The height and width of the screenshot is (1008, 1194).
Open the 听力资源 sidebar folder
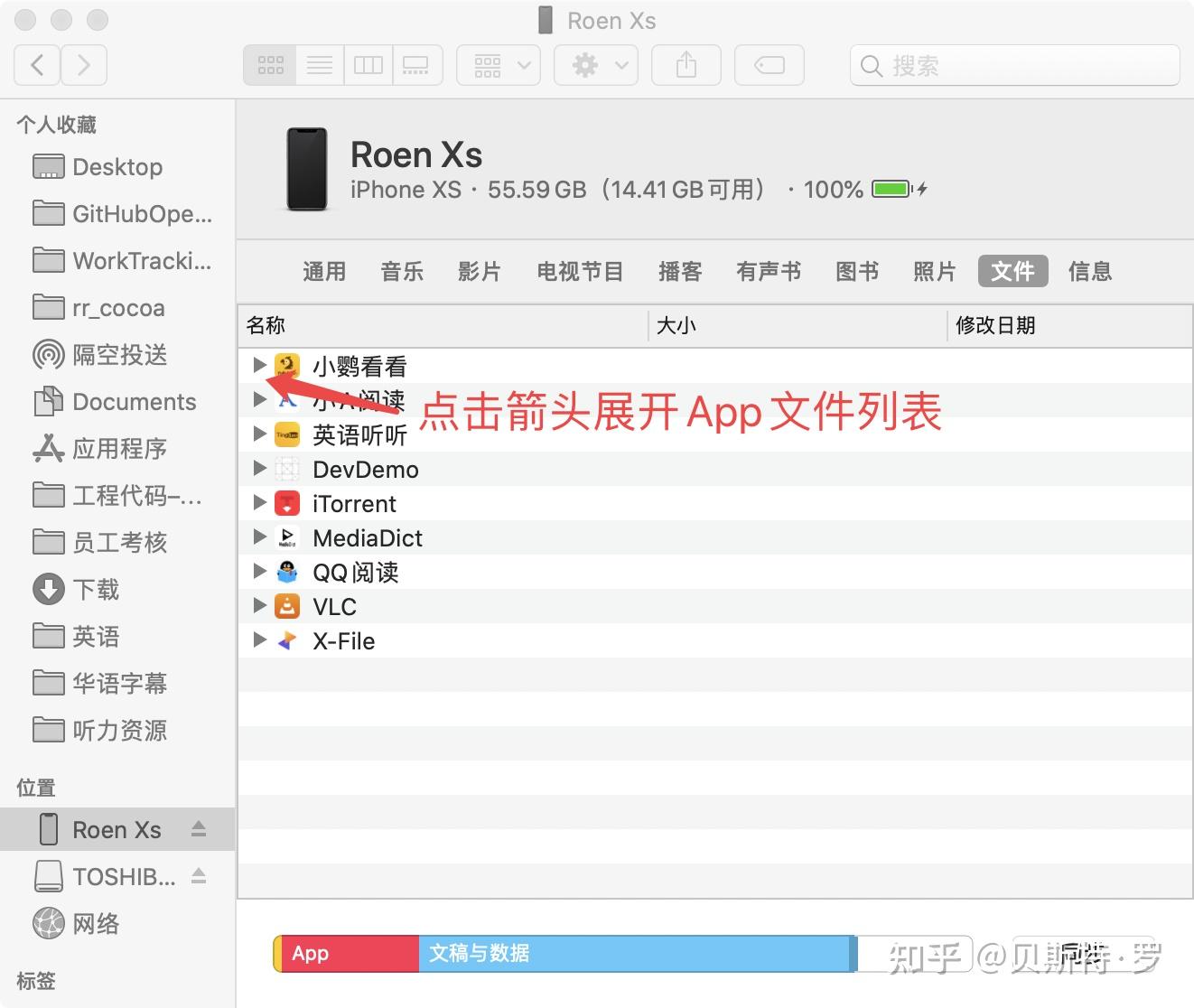pyautogui.click(x=117, y=731)
